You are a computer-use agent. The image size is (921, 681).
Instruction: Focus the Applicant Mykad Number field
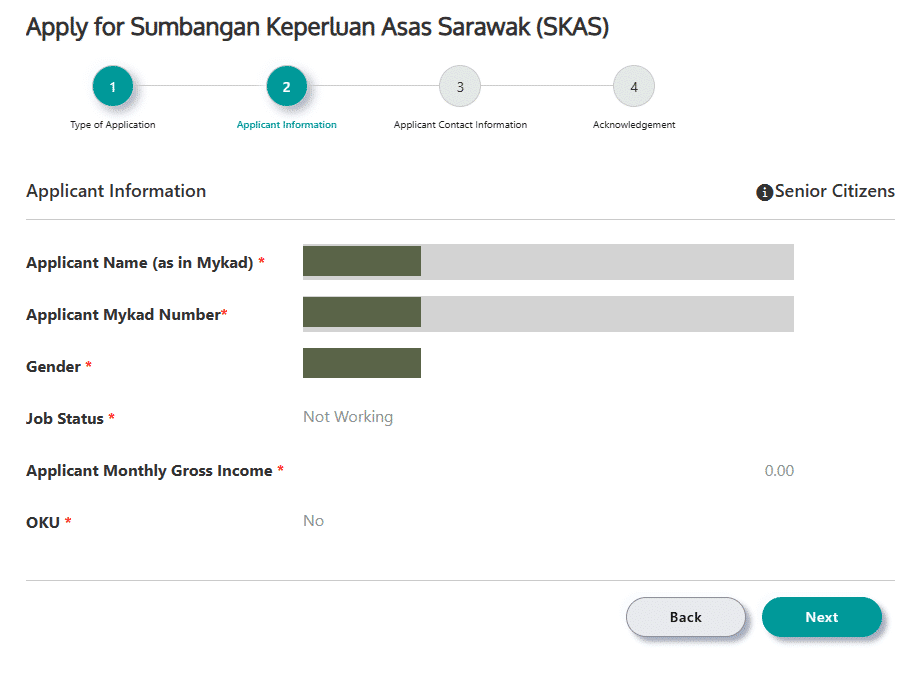click(x=548, y=314)
